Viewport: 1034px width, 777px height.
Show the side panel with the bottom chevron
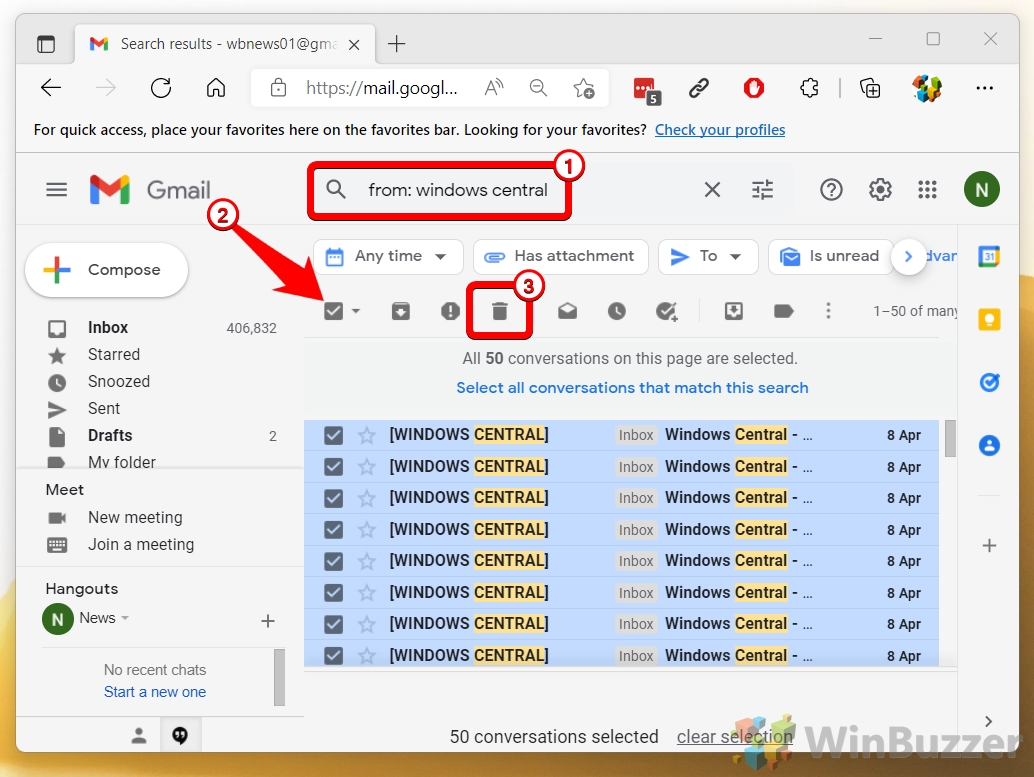click(x=988, y=721)
